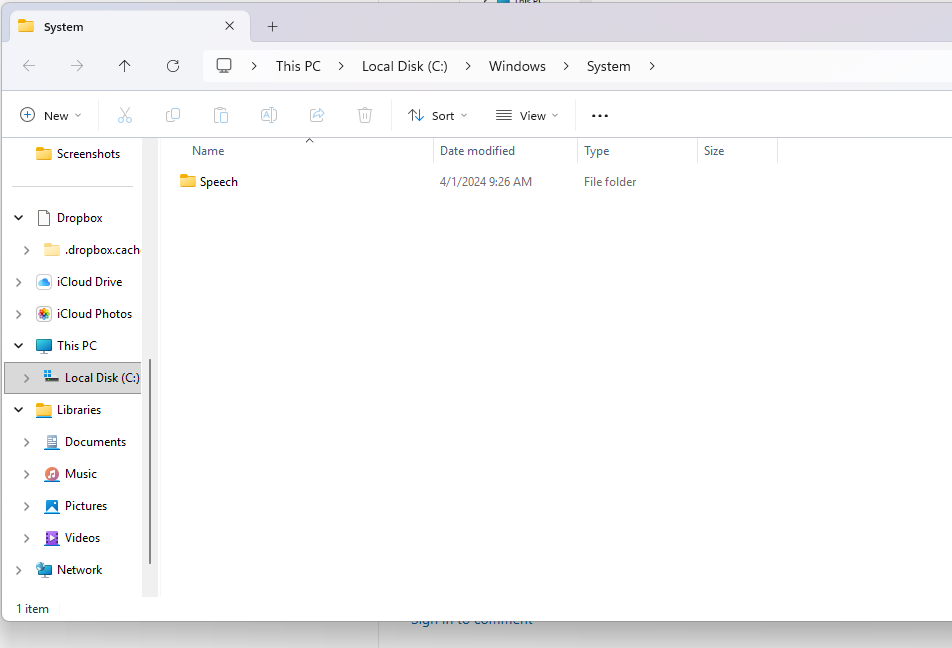Expand the Local Disk (C:) node
This screenshot has width=952, height=648.
pyautogui.click(x=27, y=378)
